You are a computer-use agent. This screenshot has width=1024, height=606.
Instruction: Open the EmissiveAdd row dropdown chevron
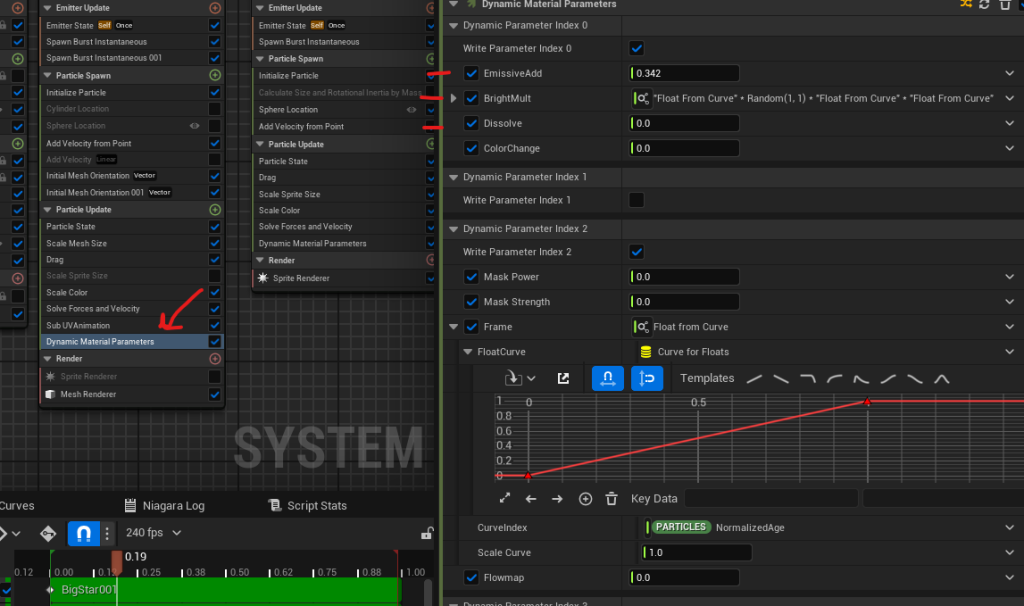[x=1010, y=73]
